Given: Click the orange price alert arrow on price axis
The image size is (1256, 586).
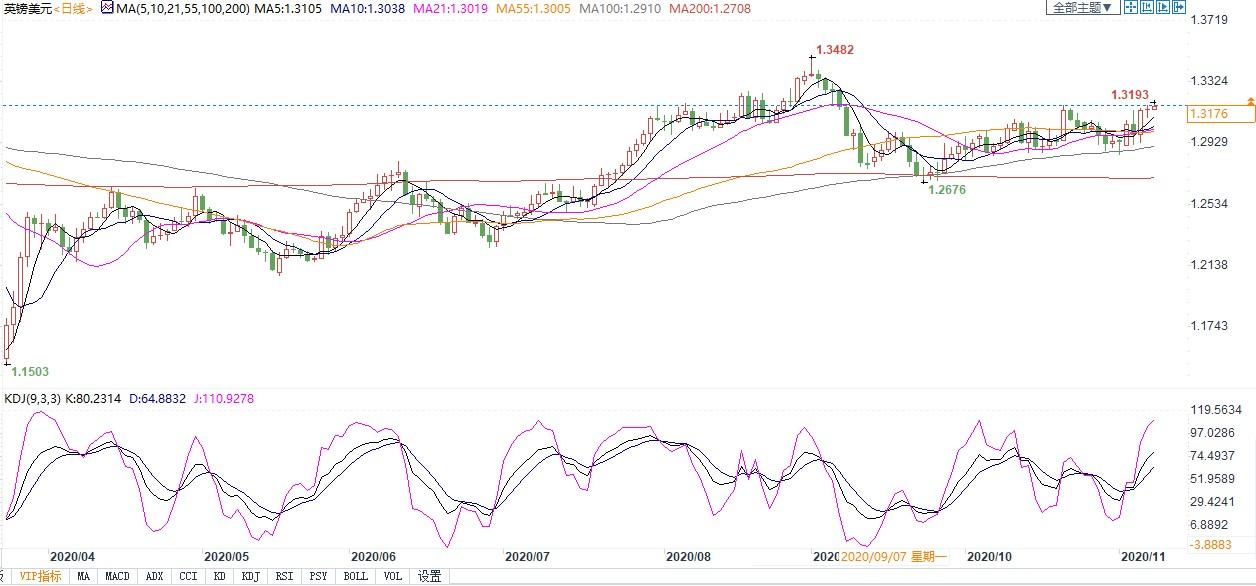Looking at the screenshot, I should (x=1250, y=102).
